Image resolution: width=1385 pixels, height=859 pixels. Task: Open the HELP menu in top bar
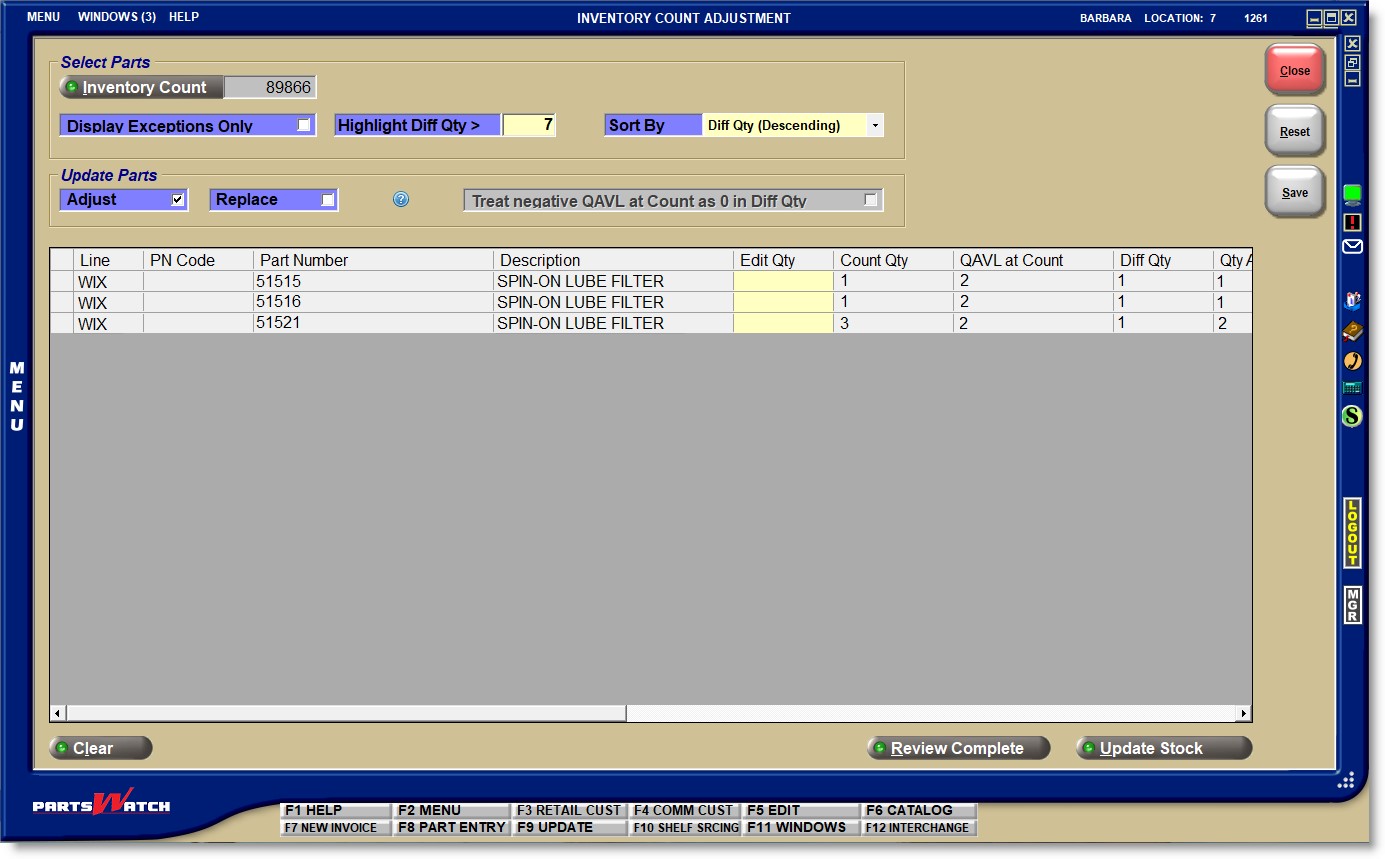pyautogui.click(x=184, y=17)
